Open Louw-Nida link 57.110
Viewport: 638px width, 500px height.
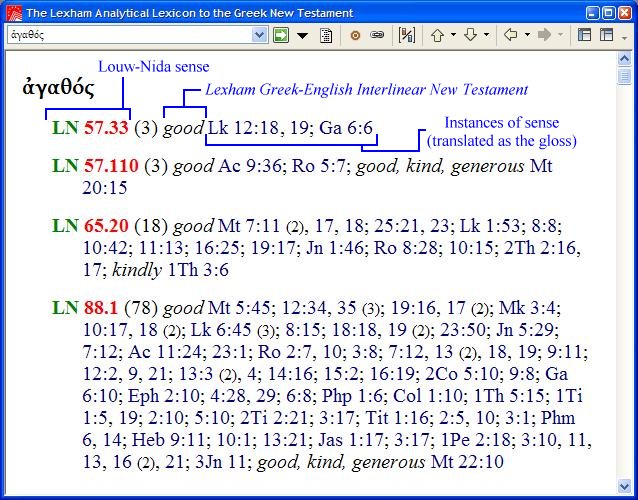tap(111, 166)
